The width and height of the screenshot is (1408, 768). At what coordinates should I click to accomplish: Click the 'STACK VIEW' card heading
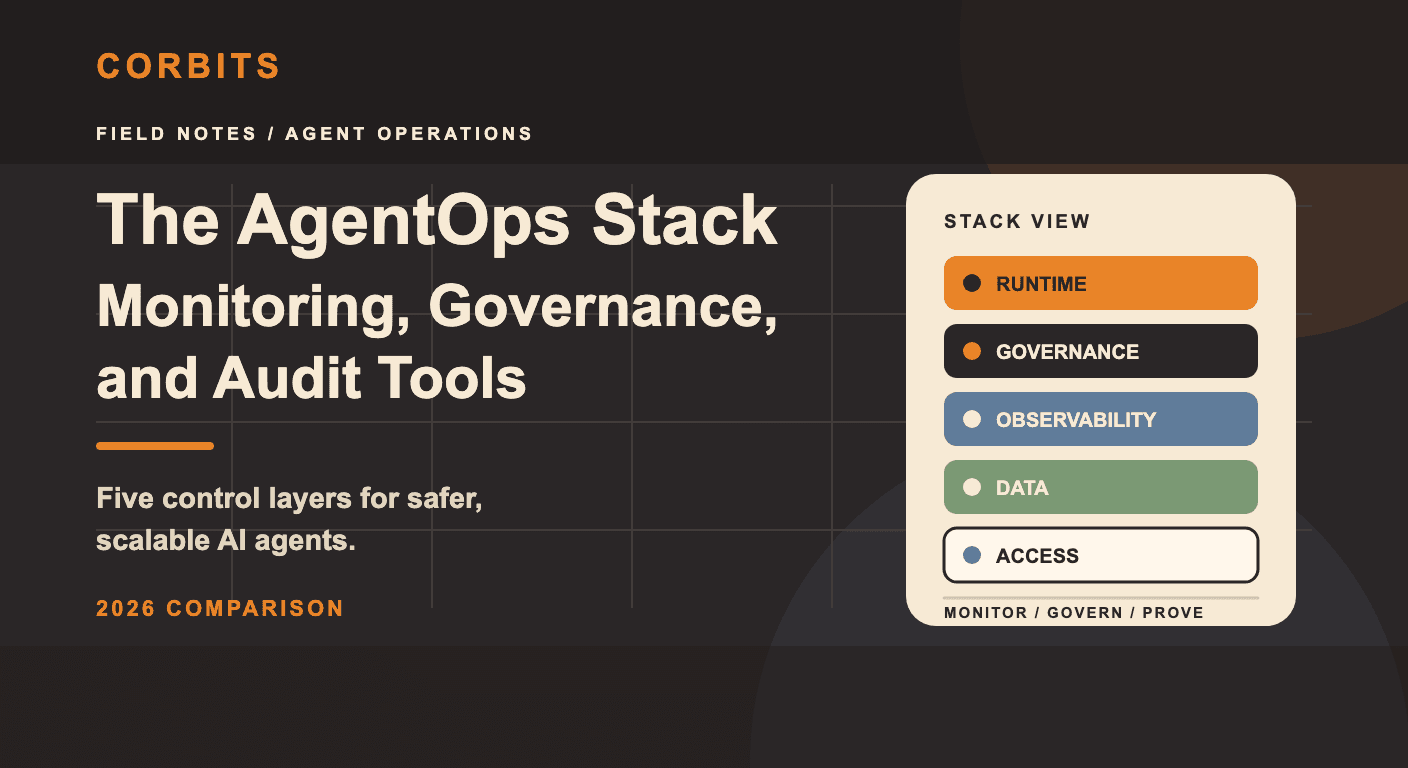pos(1017,222)
